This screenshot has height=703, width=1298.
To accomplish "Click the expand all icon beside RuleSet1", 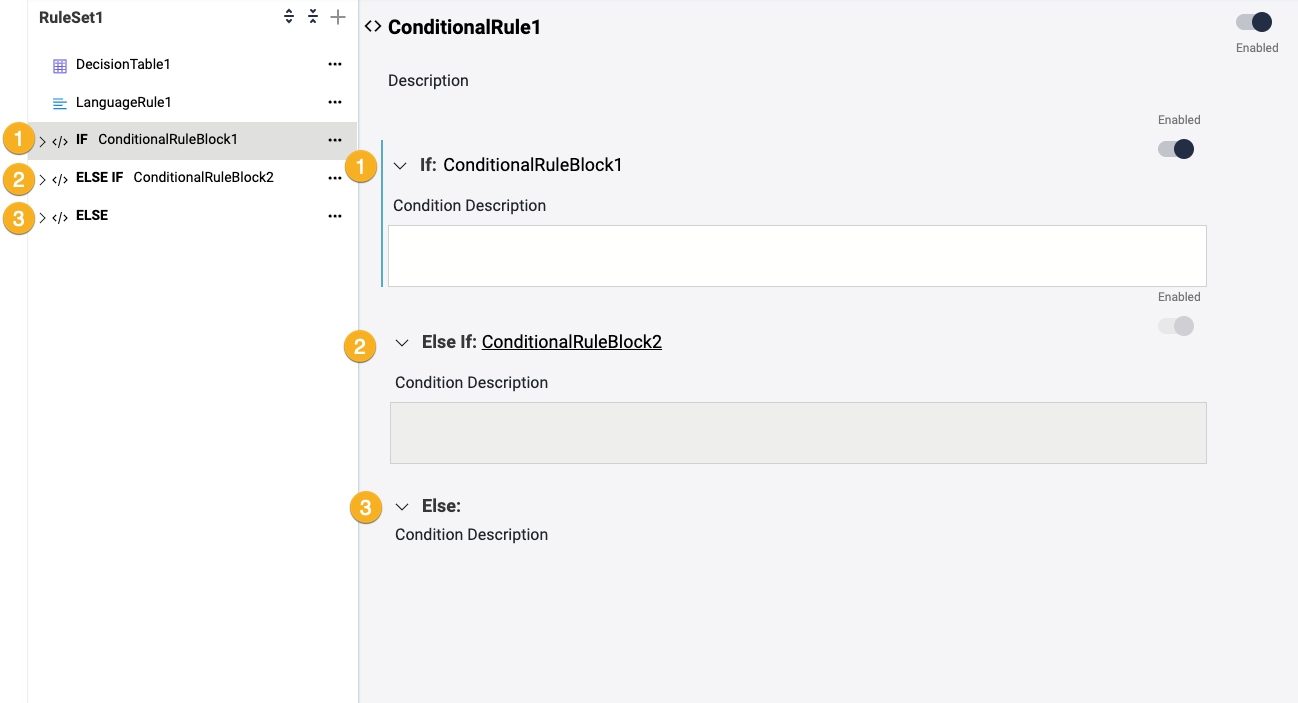I will point(289,17).
